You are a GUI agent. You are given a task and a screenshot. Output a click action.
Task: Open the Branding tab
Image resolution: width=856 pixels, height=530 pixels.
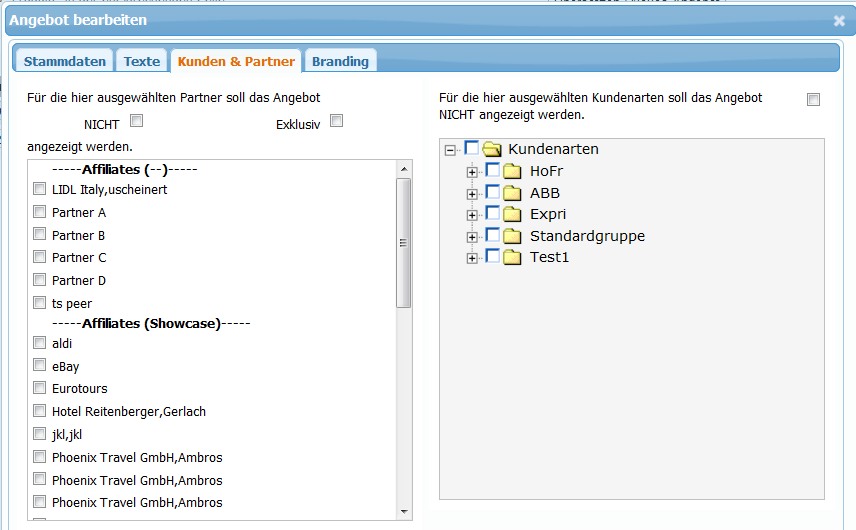(x=340, y=61)
